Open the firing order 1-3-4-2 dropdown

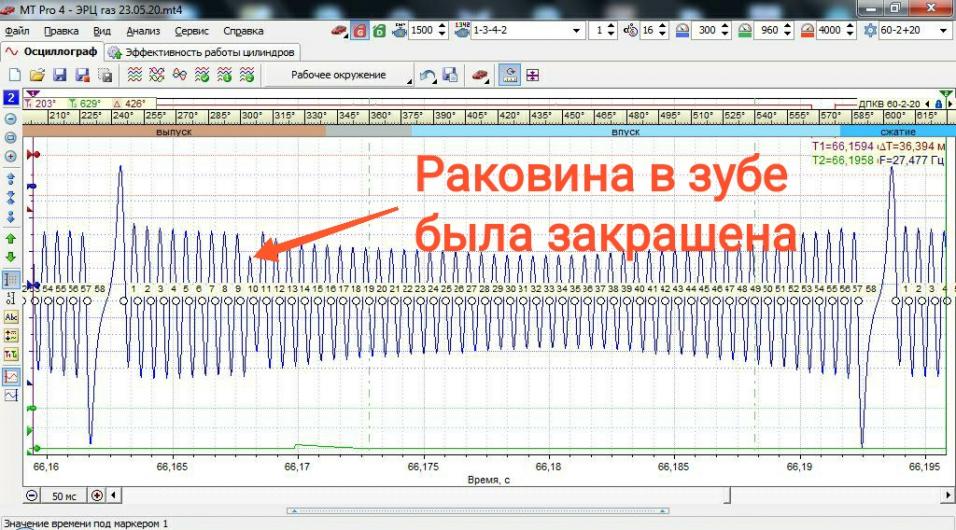click(575, 31)
